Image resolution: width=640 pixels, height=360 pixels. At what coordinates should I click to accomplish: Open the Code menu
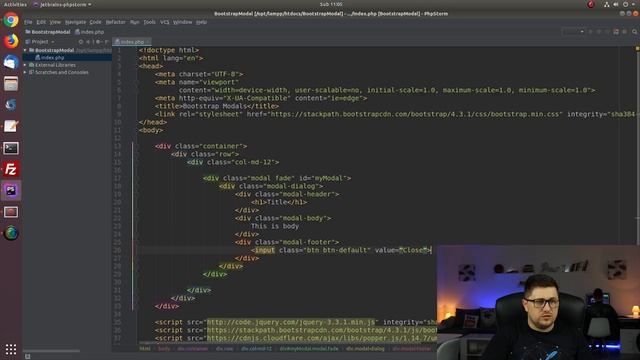(x=96, y=22)
